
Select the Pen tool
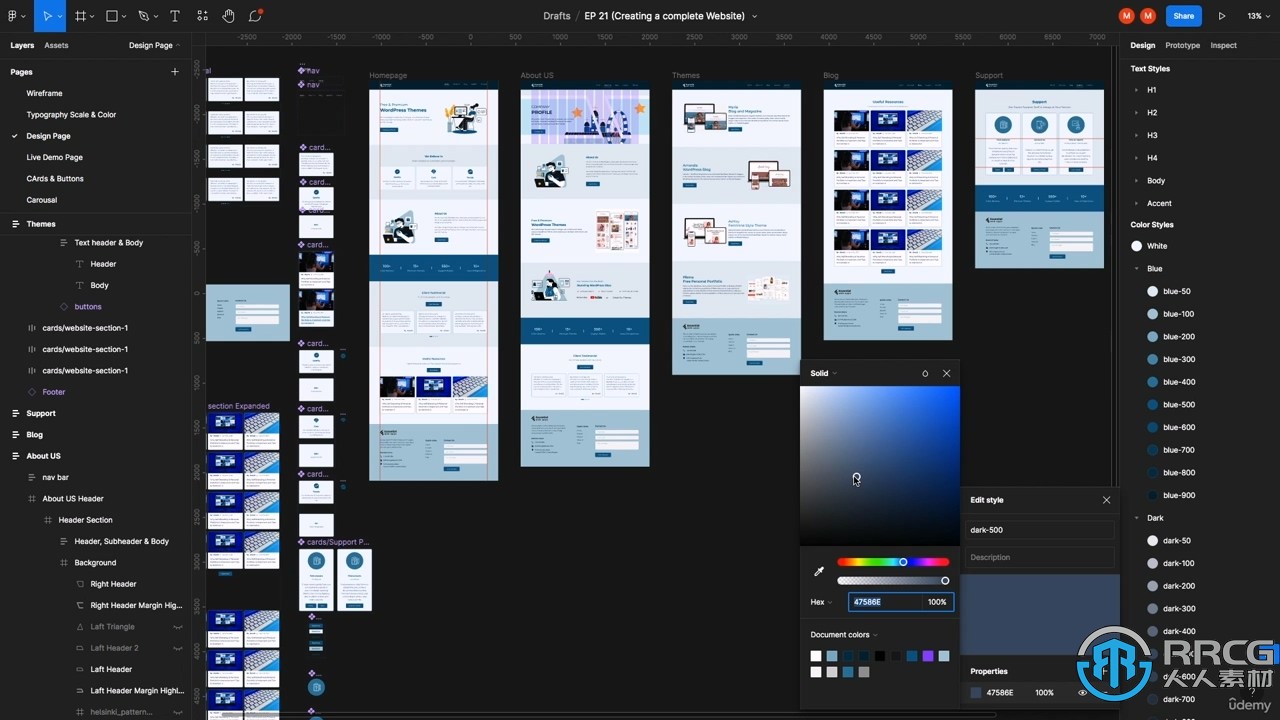(143, 16)
